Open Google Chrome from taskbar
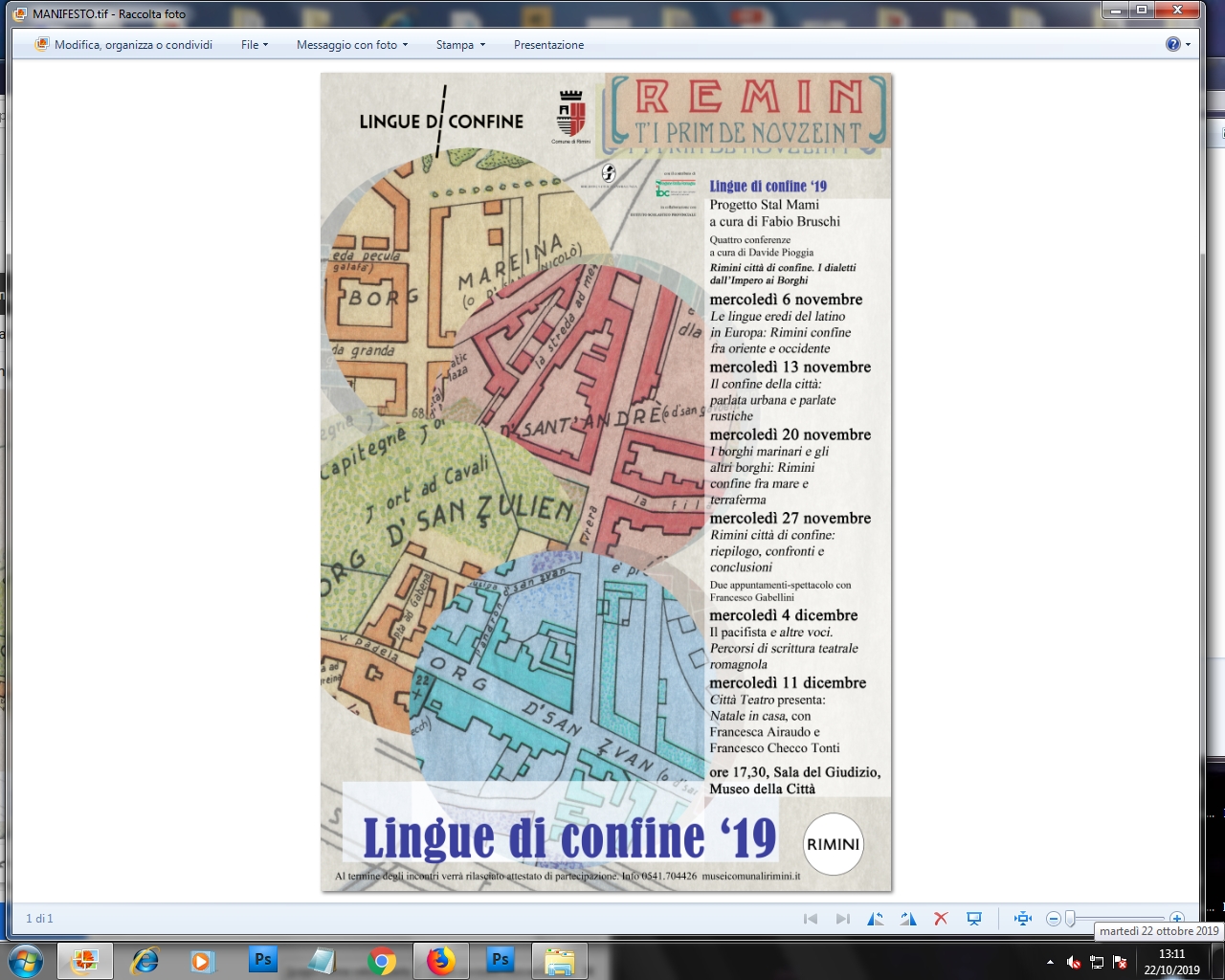Screen dimensions: 1225x980 point(381,961)
